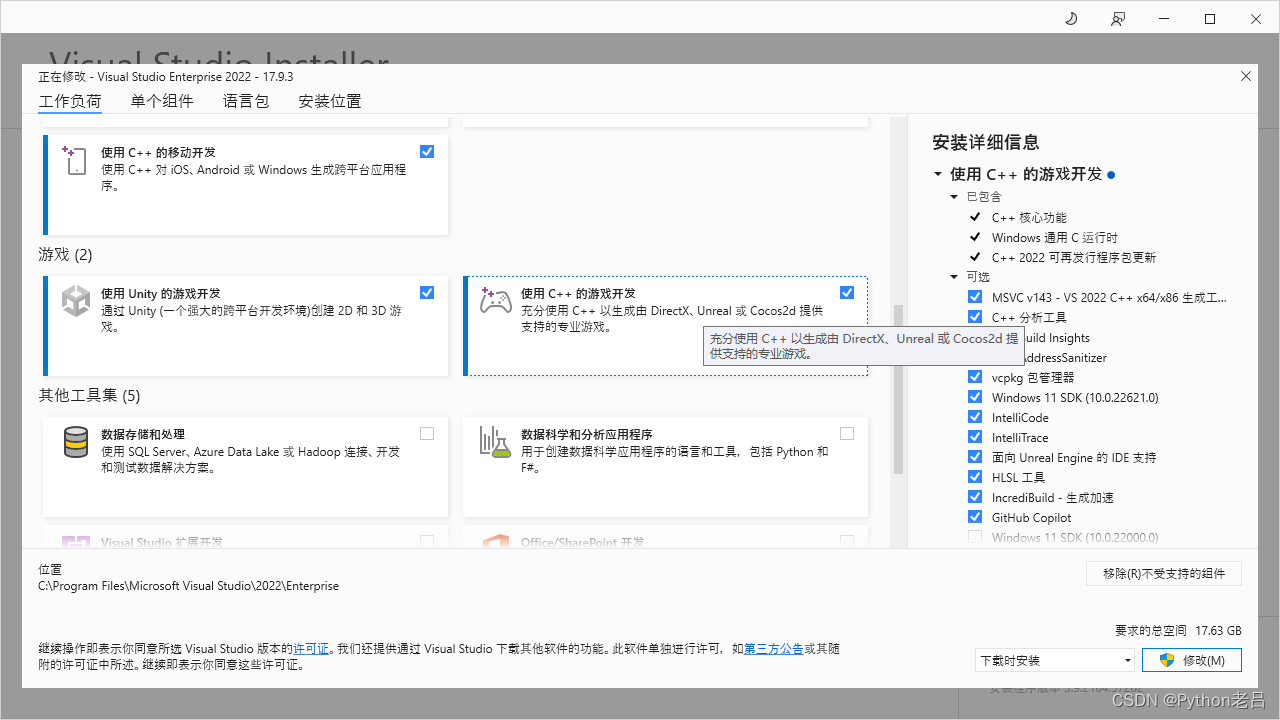Click the 使用 C++ 的移动开发 card title
The width and height of the screenshot is (1280, 720).
point(158,153)
